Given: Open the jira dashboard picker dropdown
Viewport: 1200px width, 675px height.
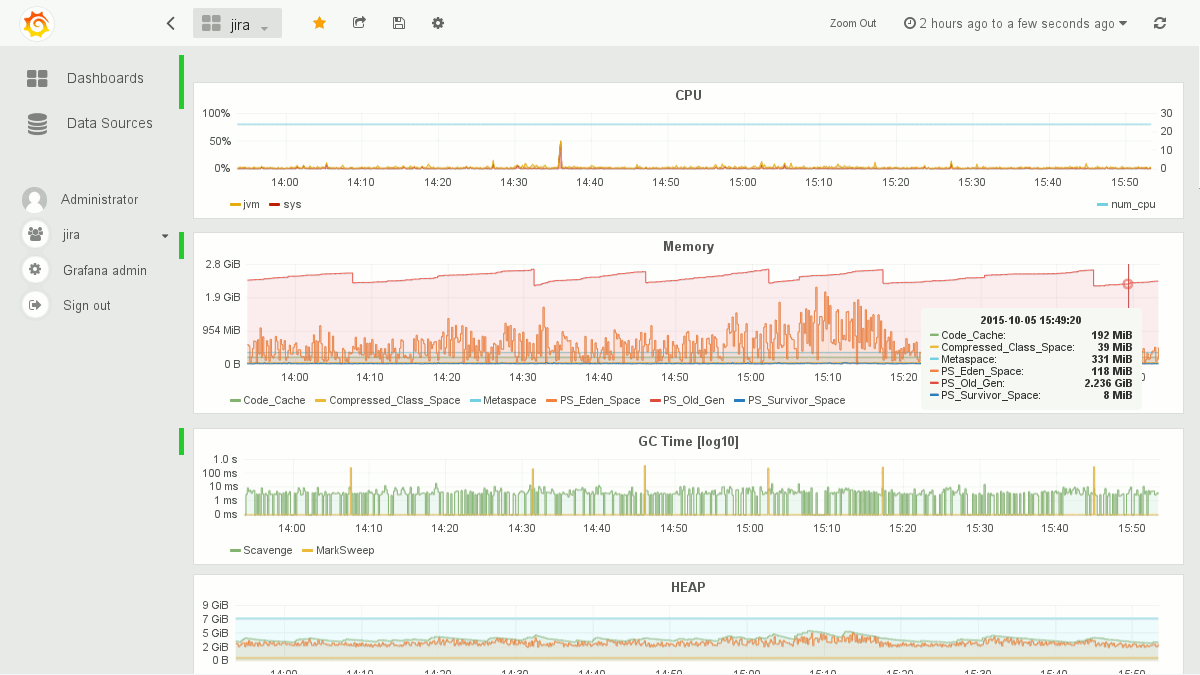Looking at the screenshot, I should (x=237, y=24).
